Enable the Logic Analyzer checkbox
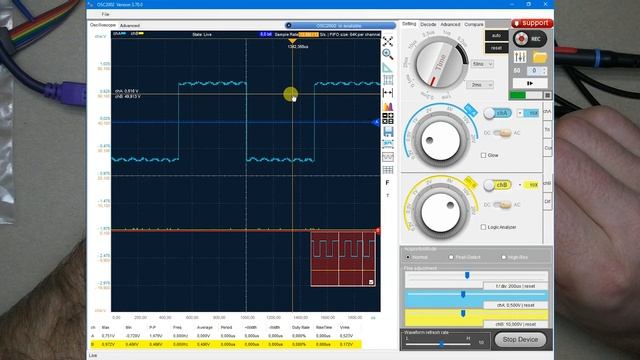This screenshot has width=640, height=360. [484, 227]
